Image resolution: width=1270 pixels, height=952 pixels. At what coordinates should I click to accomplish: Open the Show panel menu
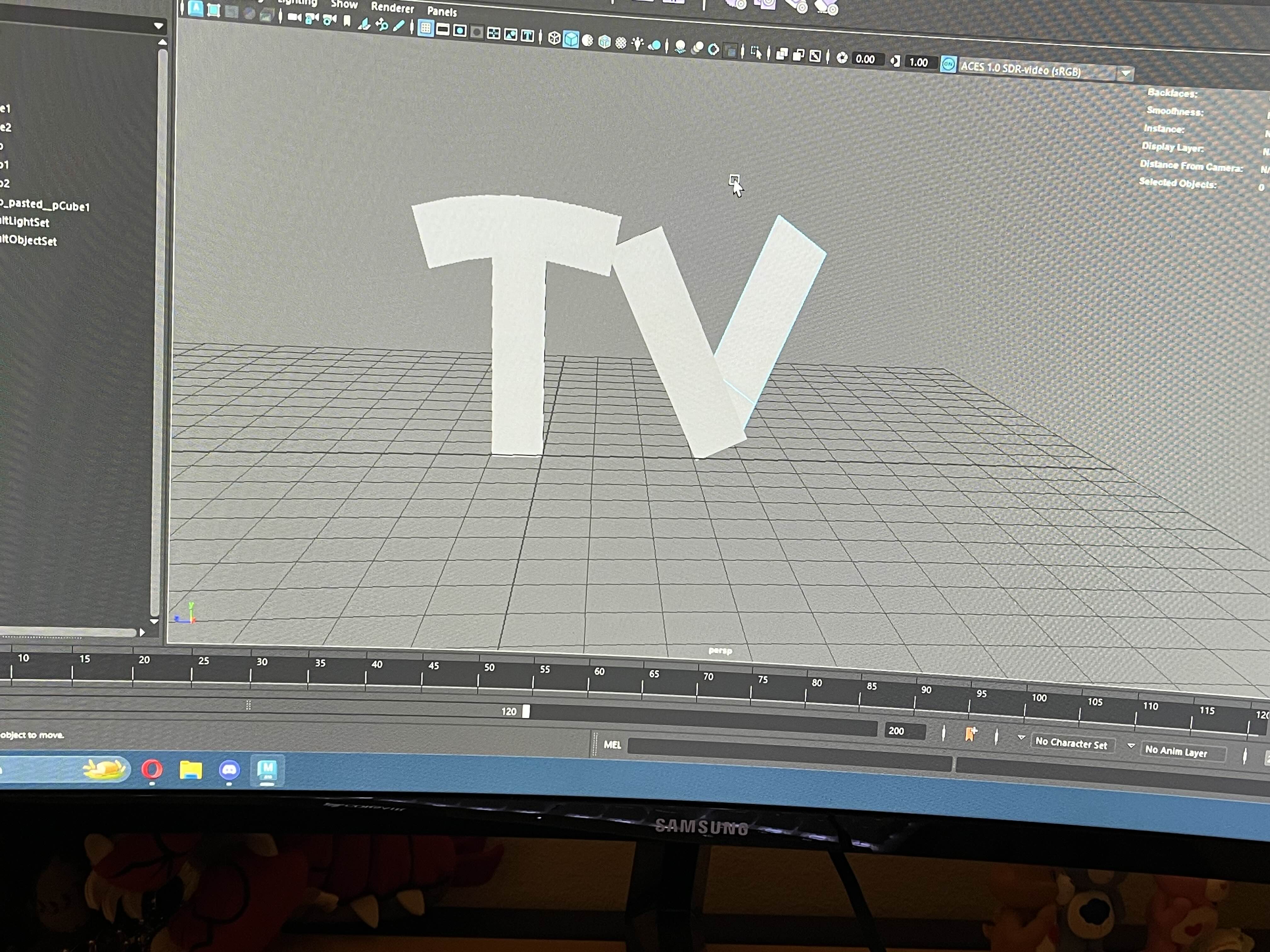[x=345, y=5]
